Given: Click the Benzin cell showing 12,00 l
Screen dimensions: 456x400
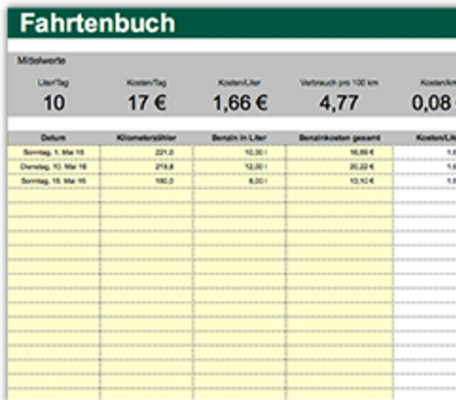Looking at the screenshot, I should pyautogui.click(x=239, y=167).
